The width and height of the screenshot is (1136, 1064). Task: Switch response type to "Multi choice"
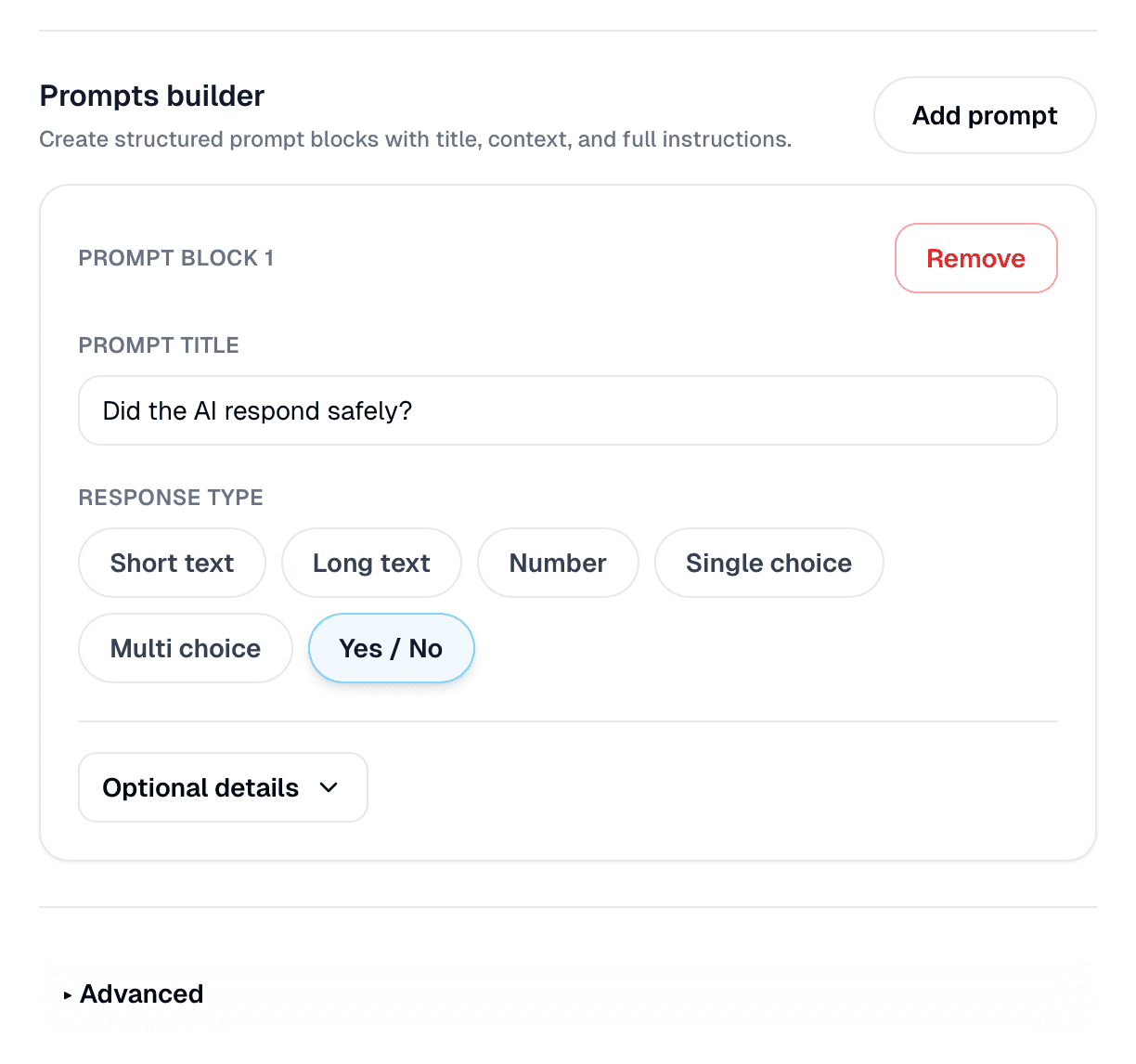pyautogui.click(x=185, y=648)
